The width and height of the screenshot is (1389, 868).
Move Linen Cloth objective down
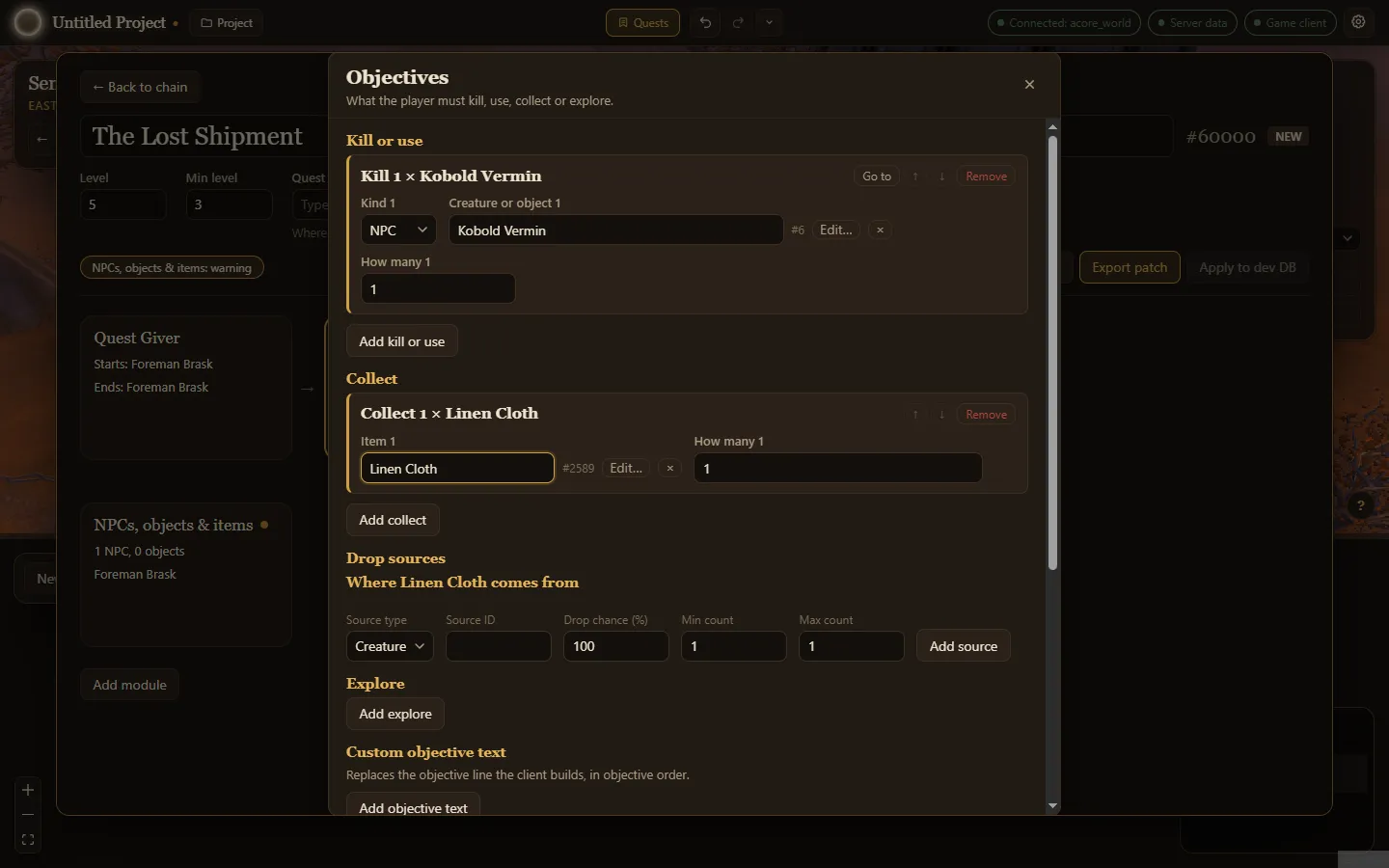[x=942, y=415]
